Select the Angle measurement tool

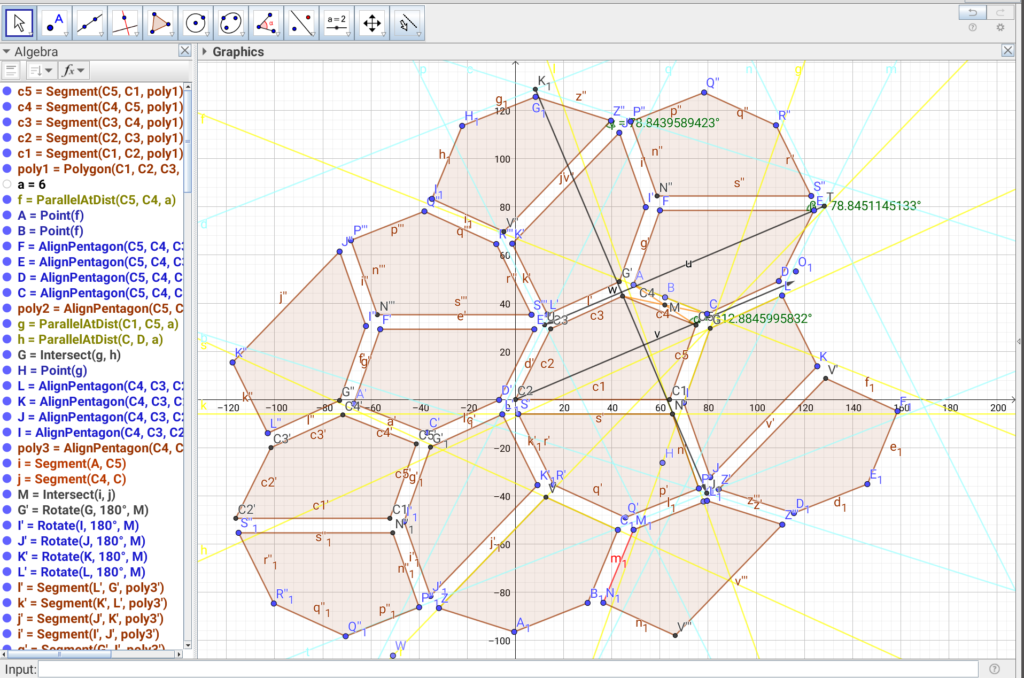(266, 21)
